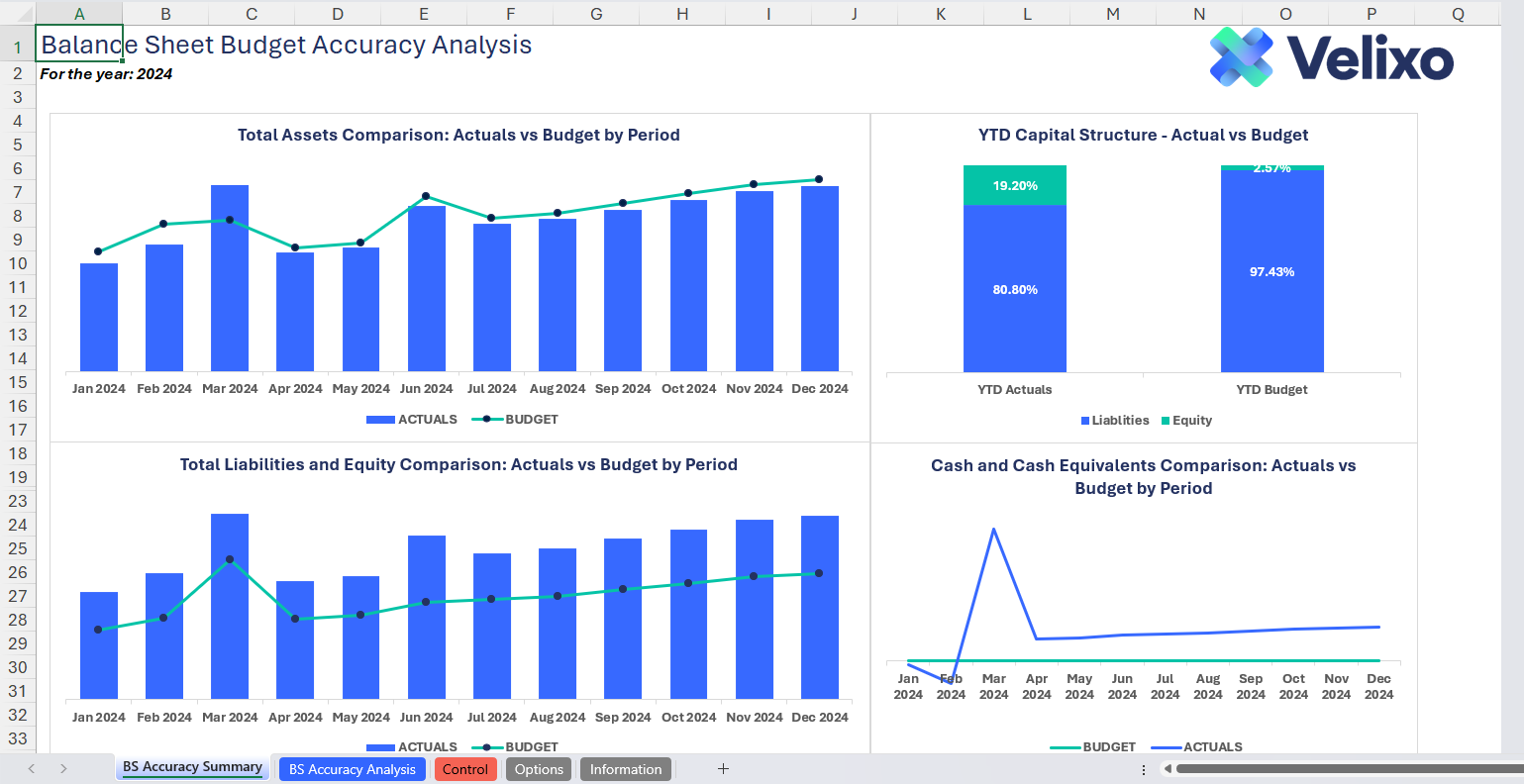Viewport: 1524px width, 784px height.
Task: Click the next sheet navigation arrow
Action: 63,769
